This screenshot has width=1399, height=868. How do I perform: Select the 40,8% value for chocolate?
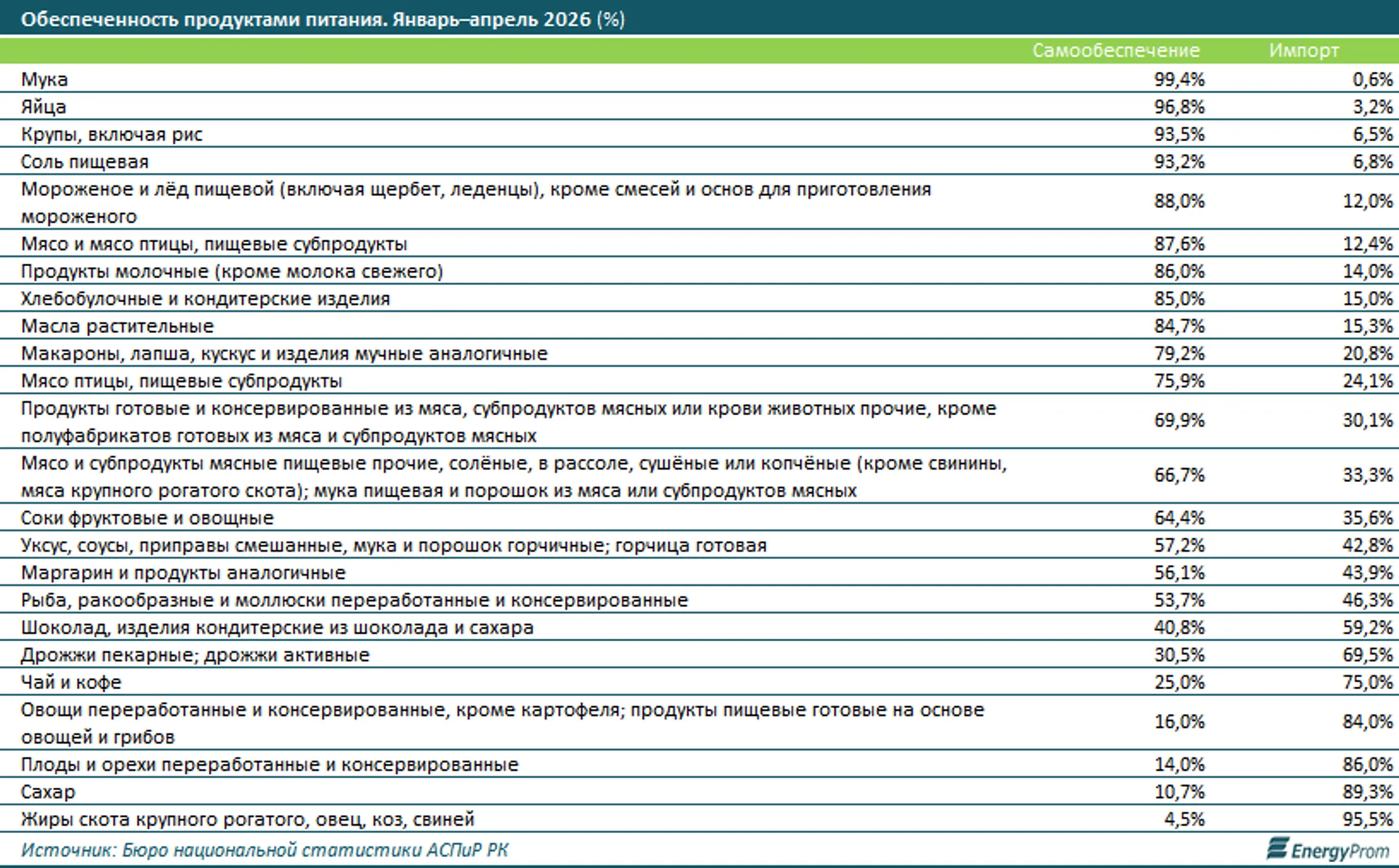[x=1179, y=628]
